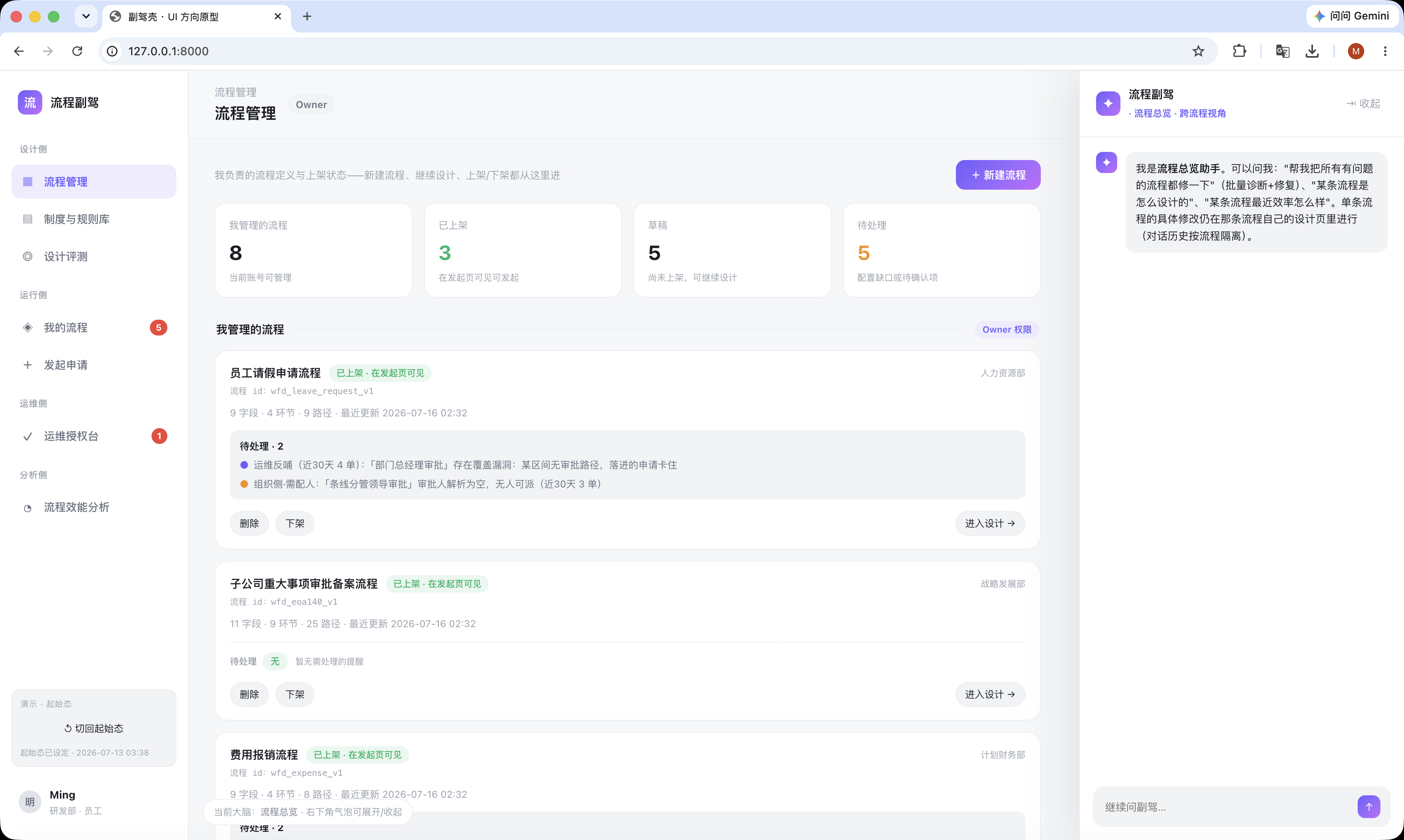Delete the 员工请假申请流程 workflow
Screen dimensions: 1404x840
coord(249,524)
